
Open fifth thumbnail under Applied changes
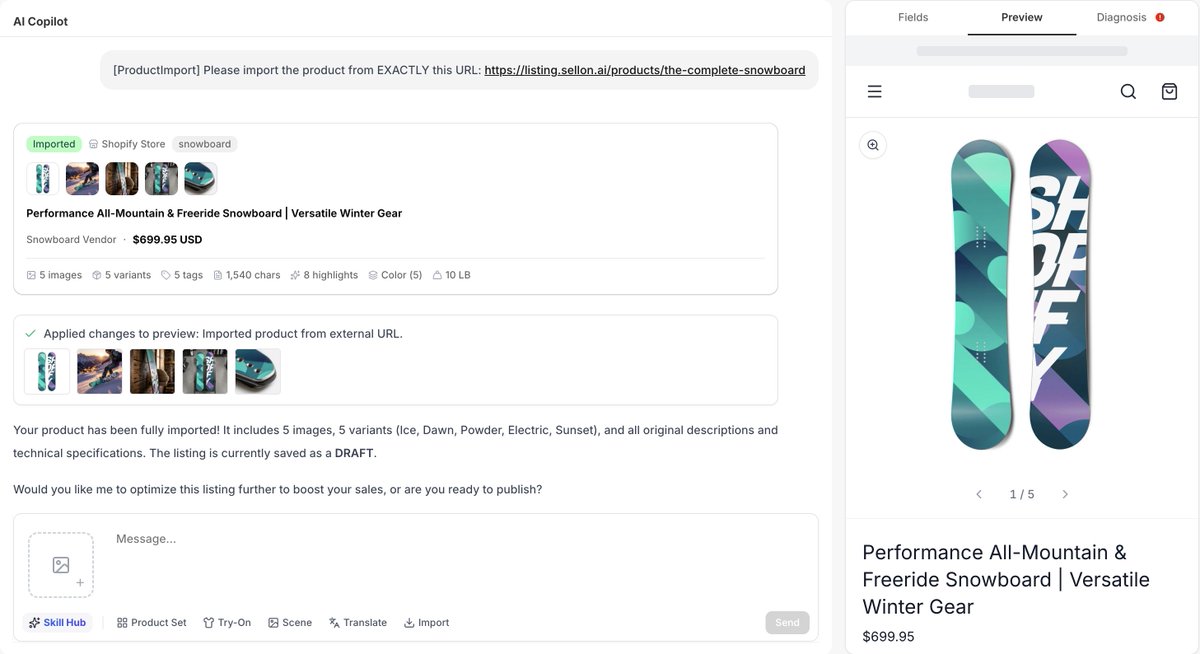[258, 371]
